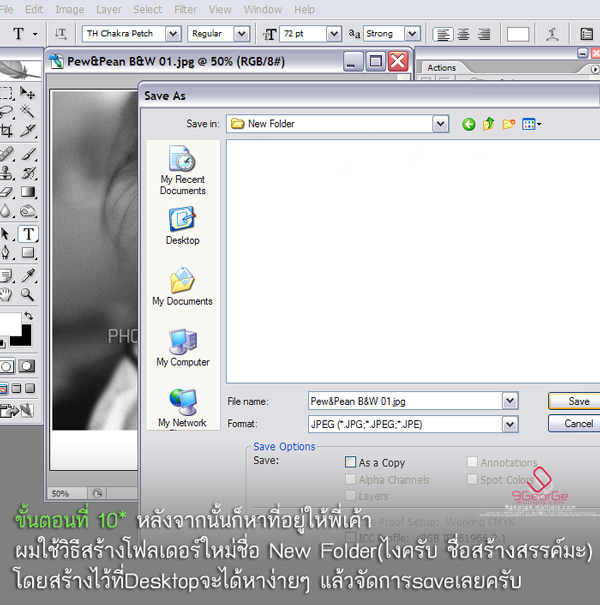Expand the Format dropdown arrow
Viewport: 600px width, 605px height.
coord(510,424)
